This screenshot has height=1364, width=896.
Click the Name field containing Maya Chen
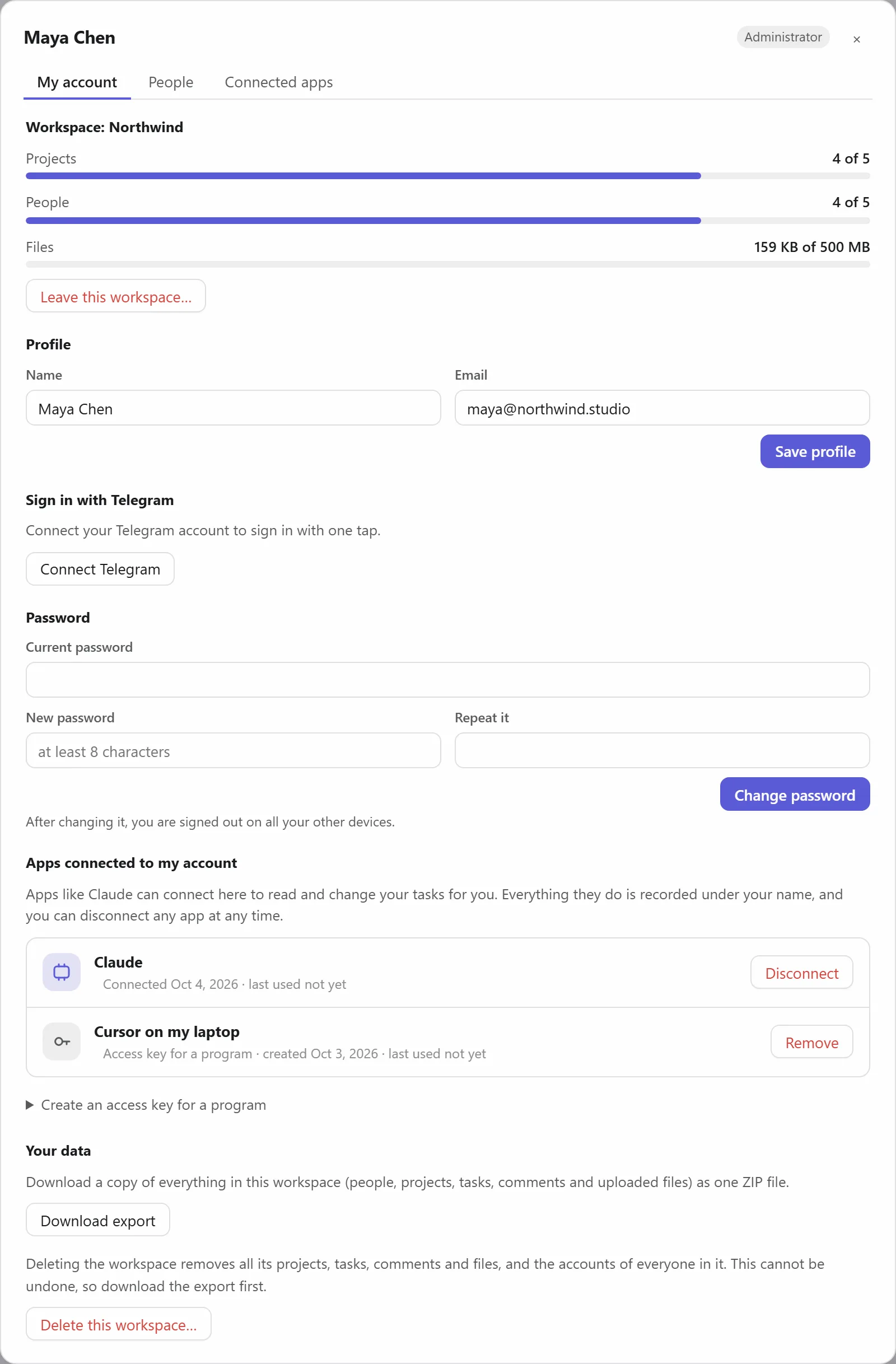click(x=234, y=408)
